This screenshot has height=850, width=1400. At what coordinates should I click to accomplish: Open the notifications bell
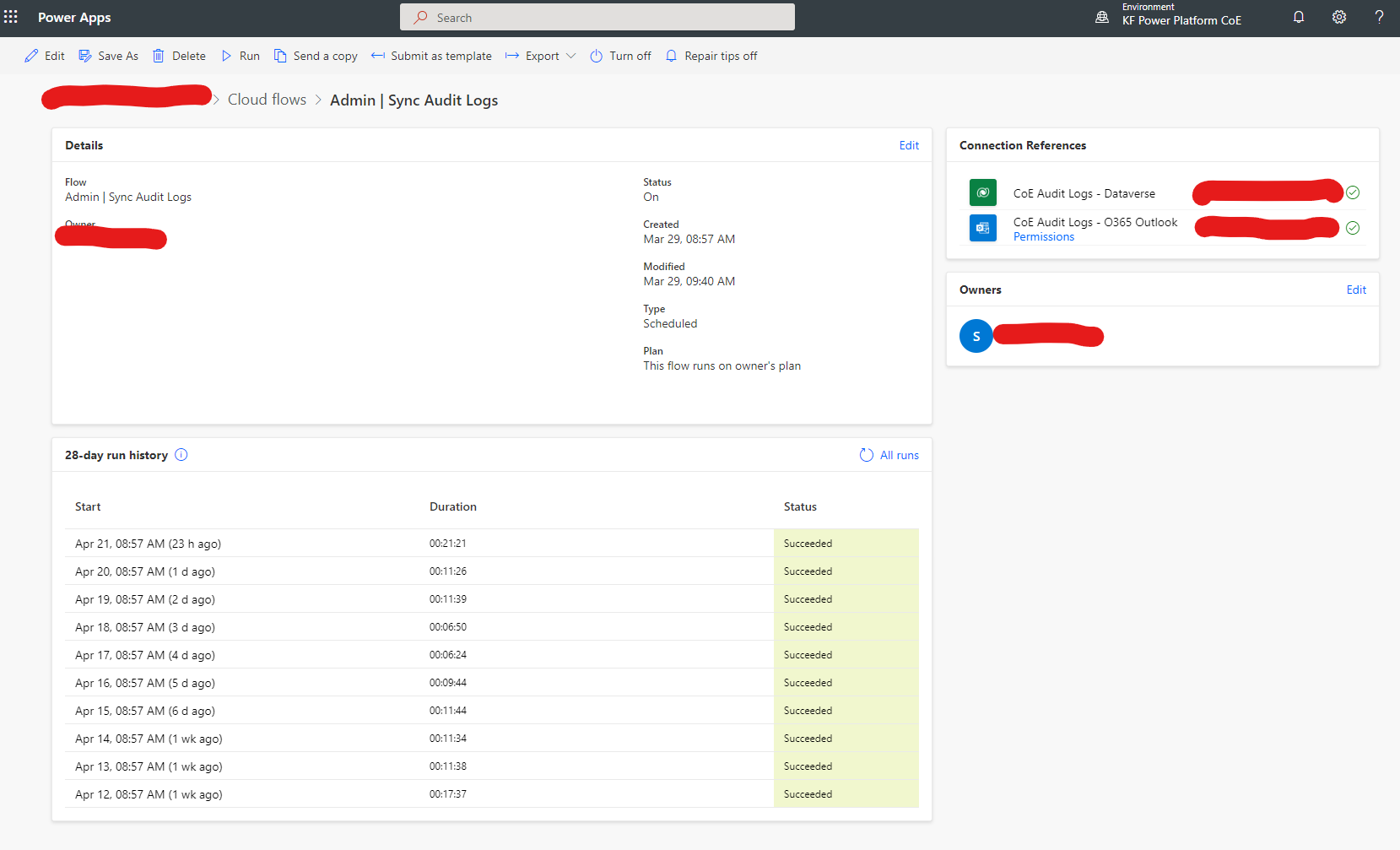[x=1298, y=17]
